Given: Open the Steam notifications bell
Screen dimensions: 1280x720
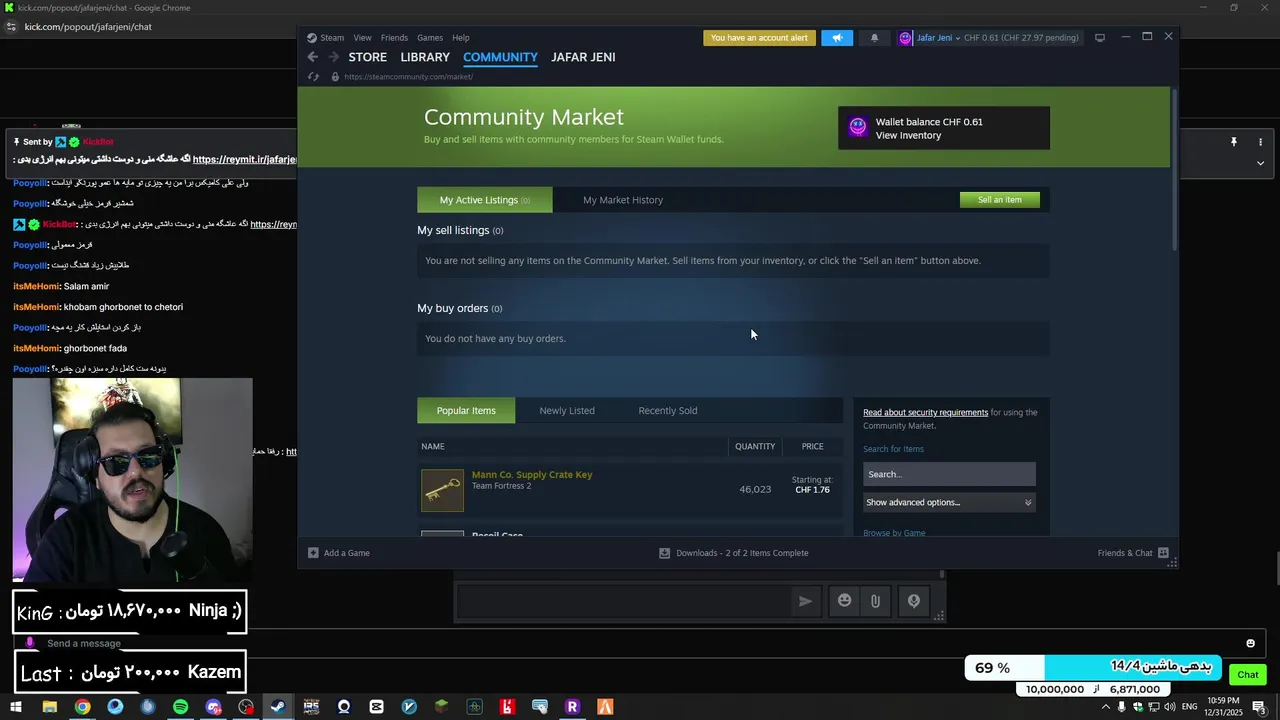Looking at the screenshot, I should pyautogui.click(x=874, y=38).
